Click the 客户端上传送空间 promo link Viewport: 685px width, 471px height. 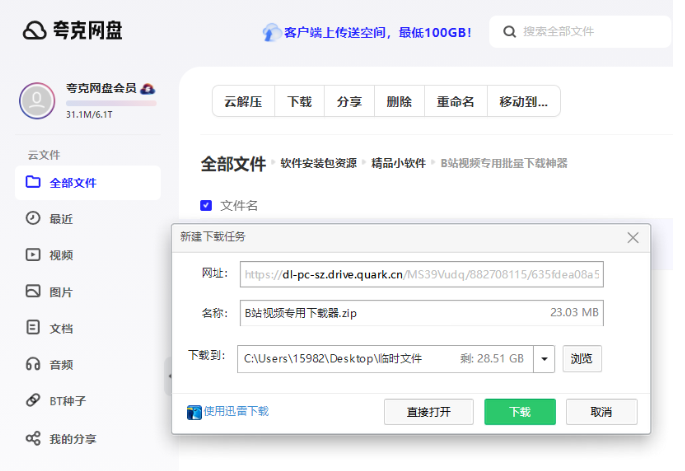[377, 32]
